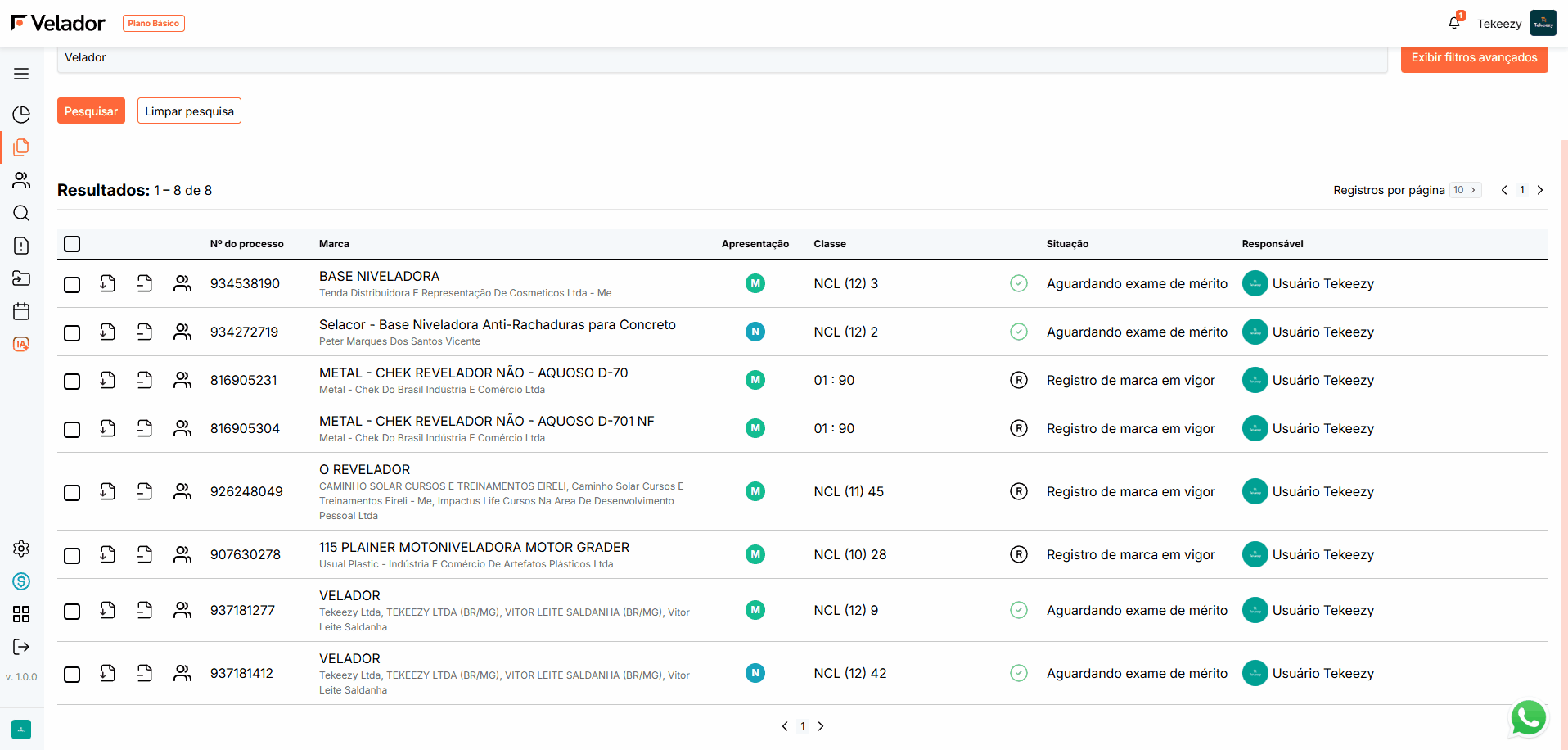Viewport: 1568px width, 750px height.
Task: Open the dashboard pie chart icon
Action: pos(21,115)
